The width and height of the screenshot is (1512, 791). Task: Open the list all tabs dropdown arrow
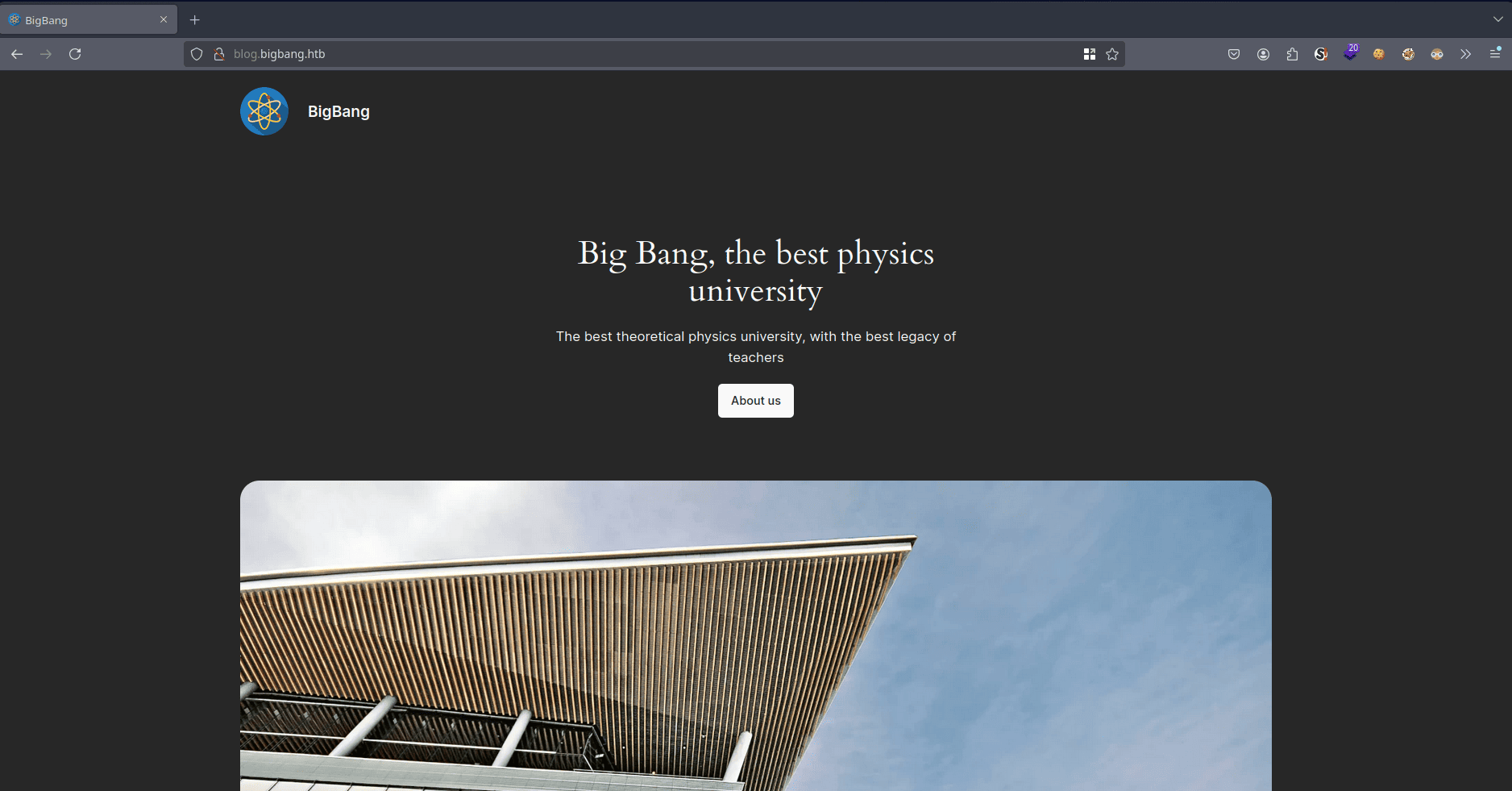pos(1497,19)
